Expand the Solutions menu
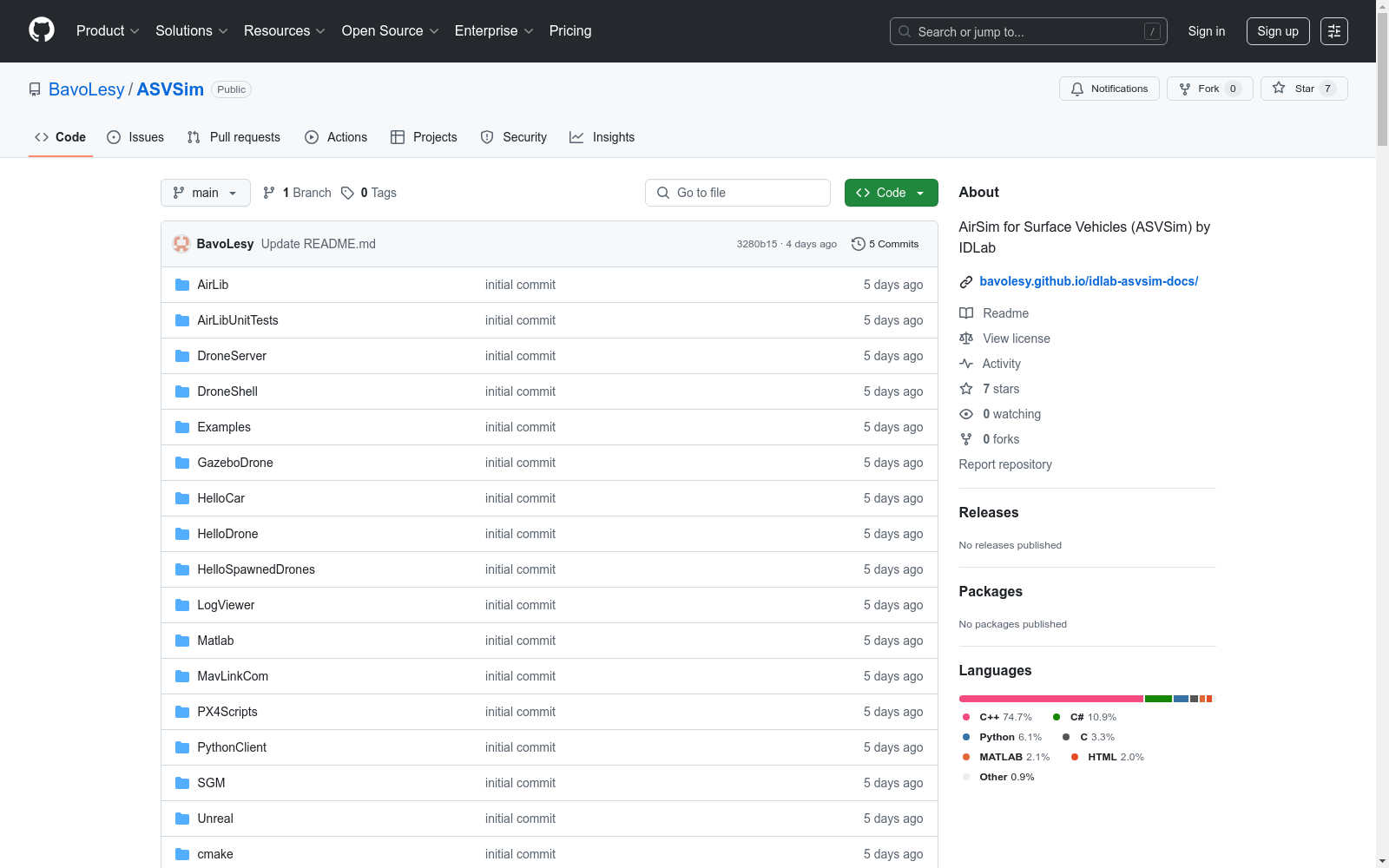The width and height of the screenshot is (1389, 868). (x=192, y=30)
